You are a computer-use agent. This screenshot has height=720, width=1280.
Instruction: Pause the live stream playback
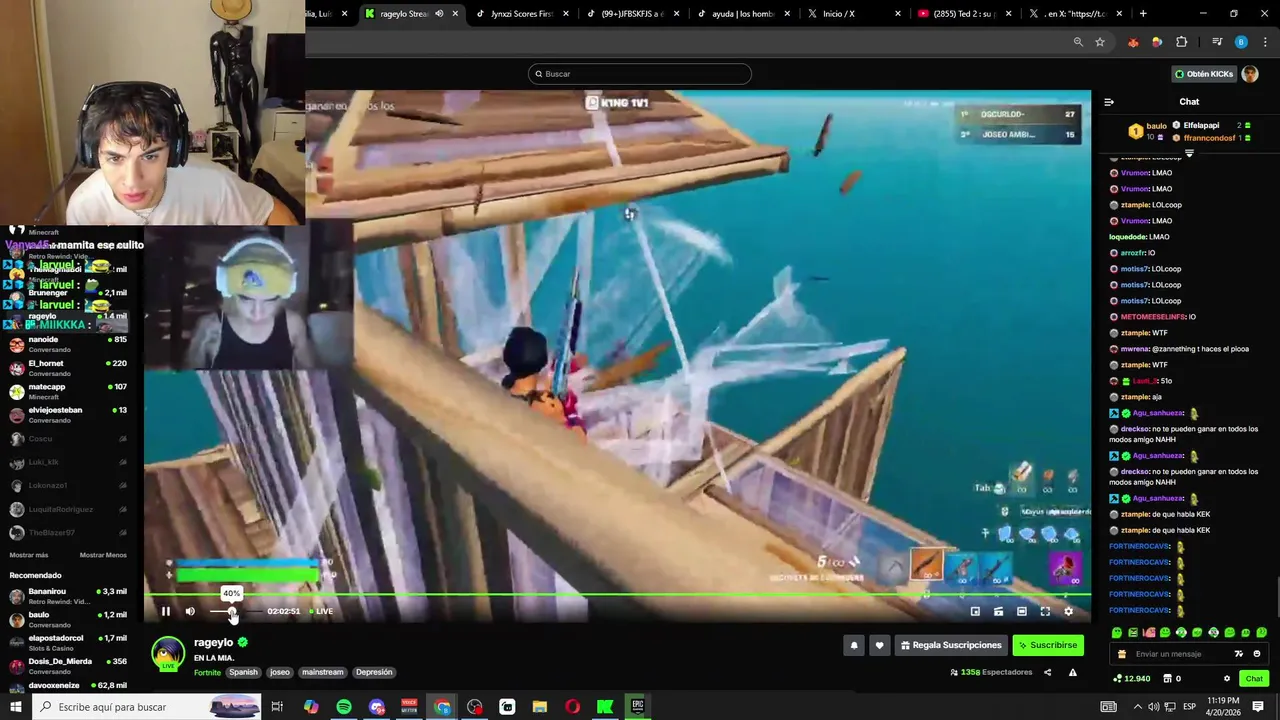point(166,612)
